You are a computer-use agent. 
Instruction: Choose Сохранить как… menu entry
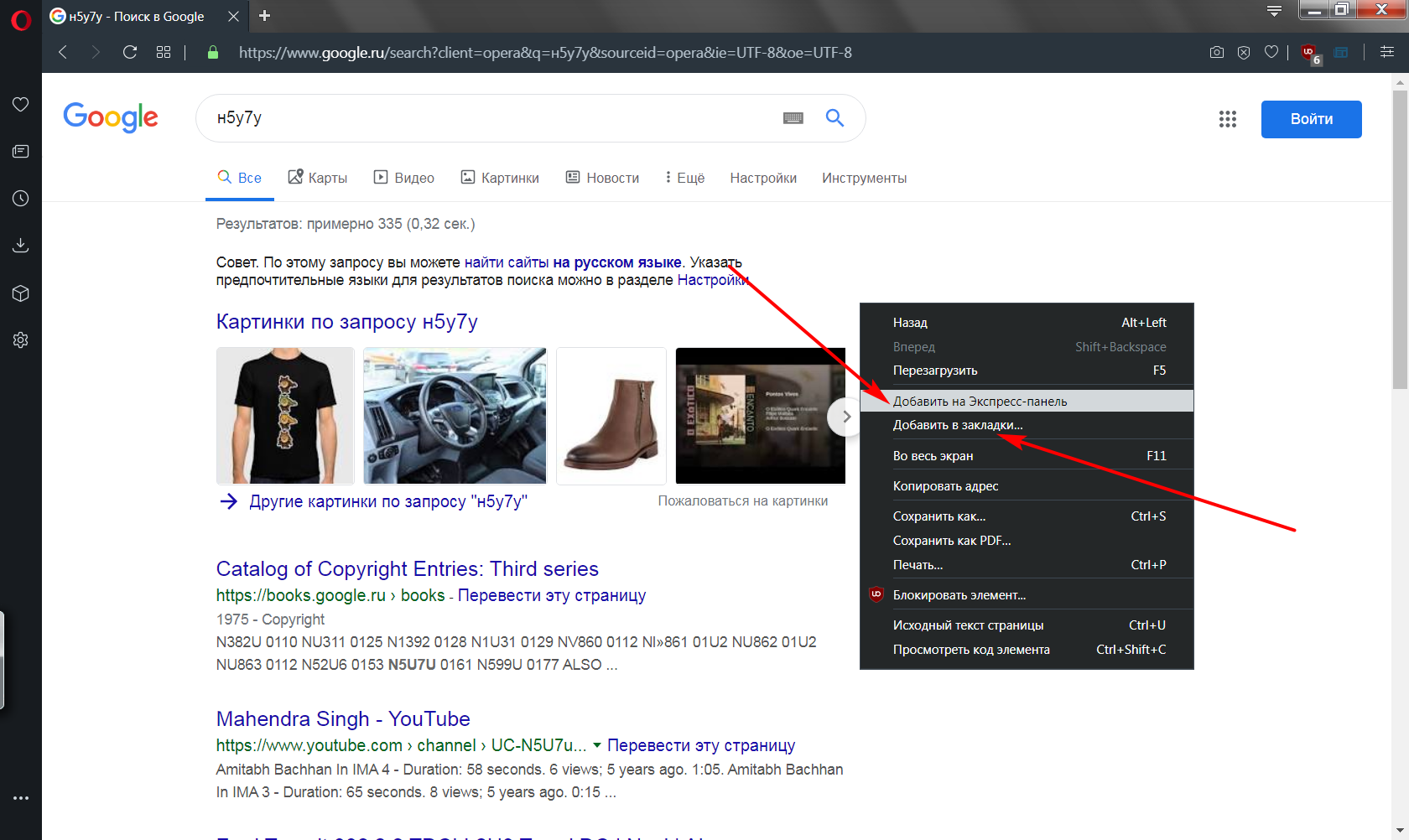pyautogui.click(x=1027, y=516)
